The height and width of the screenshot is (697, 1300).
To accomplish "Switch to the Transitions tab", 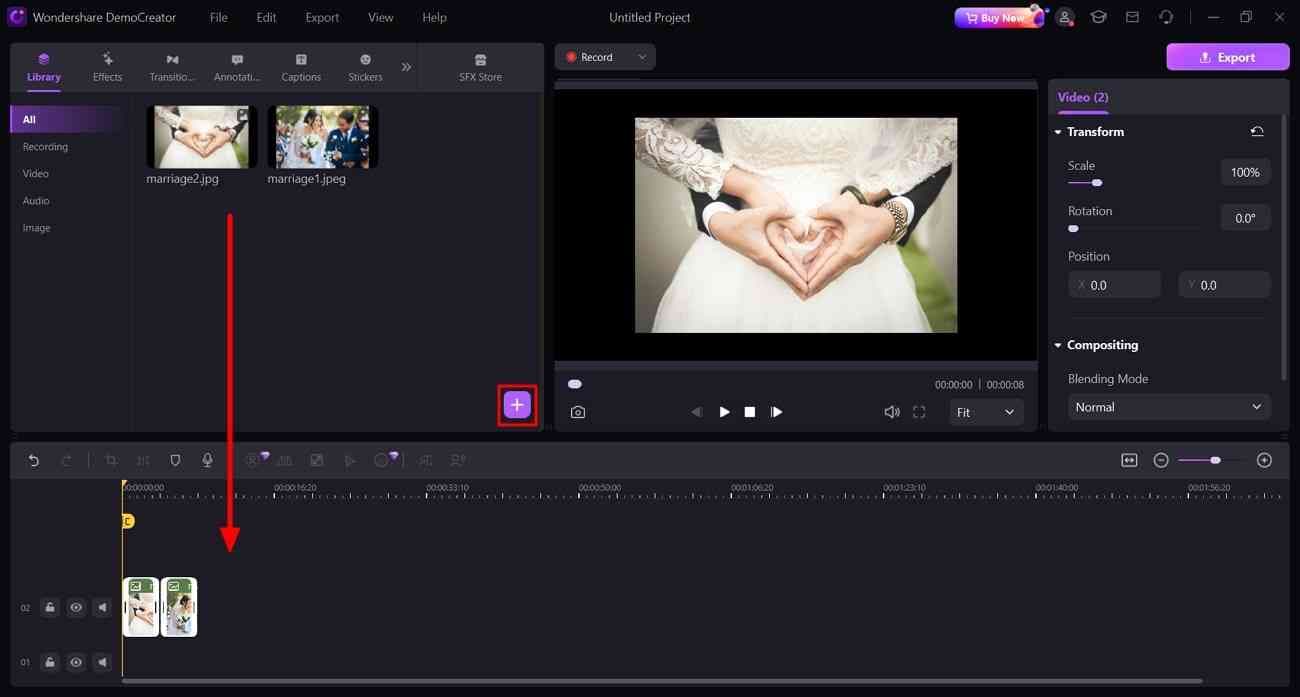I will [x=172, y=68].
